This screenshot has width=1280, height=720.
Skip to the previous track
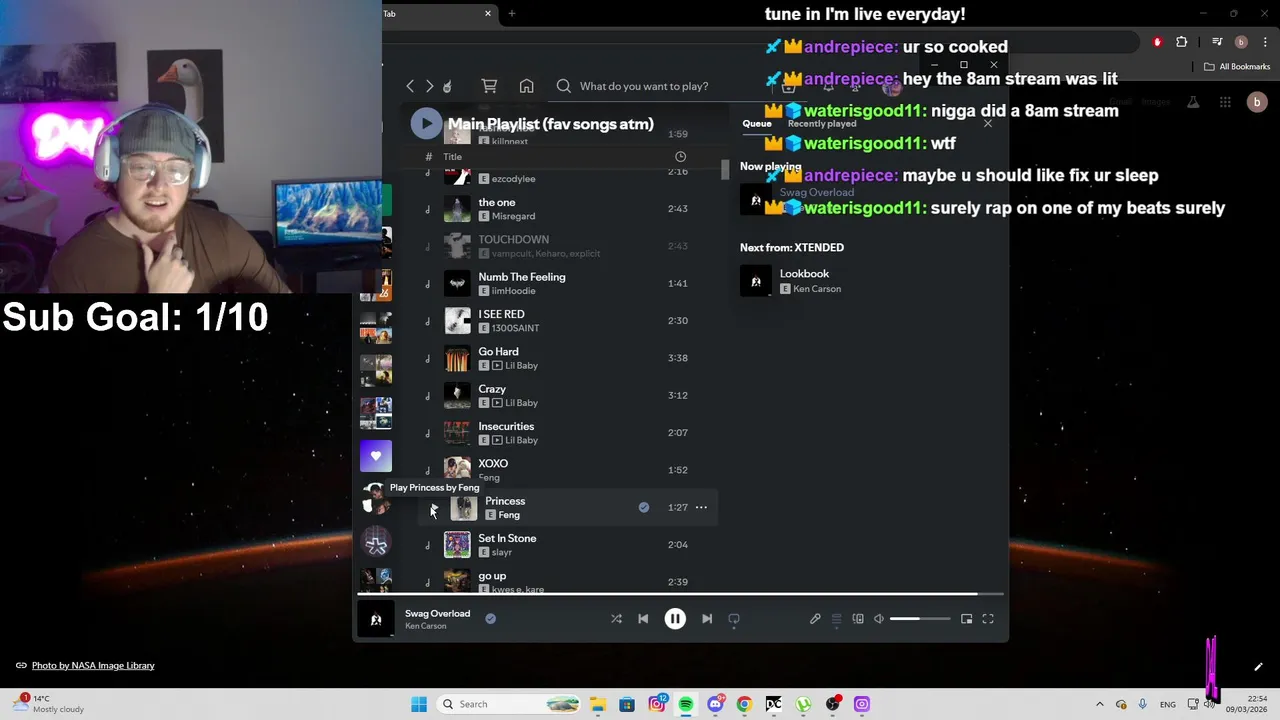[x=643, y=619]
